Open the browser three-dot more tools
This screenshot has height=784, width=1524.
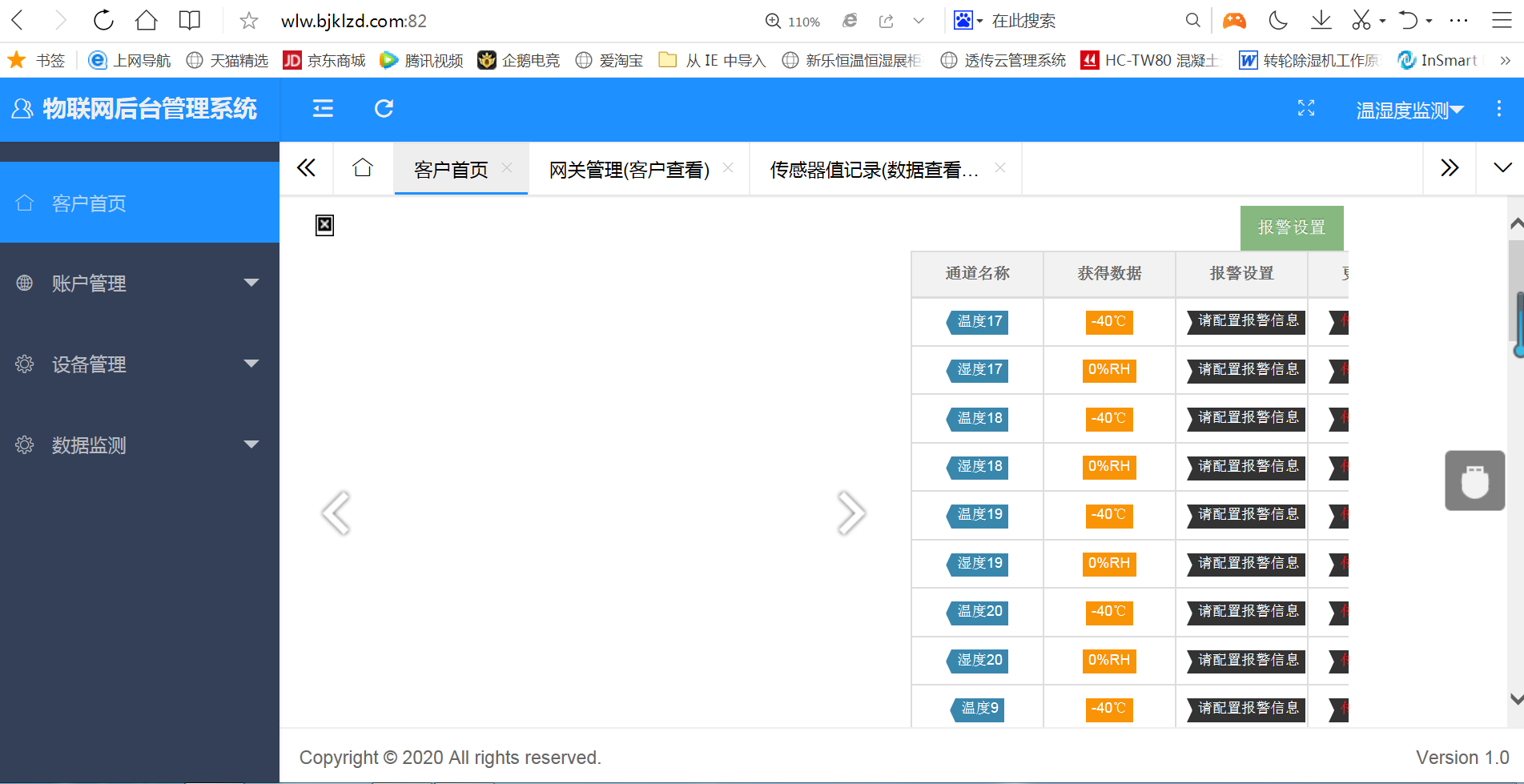1459,21
